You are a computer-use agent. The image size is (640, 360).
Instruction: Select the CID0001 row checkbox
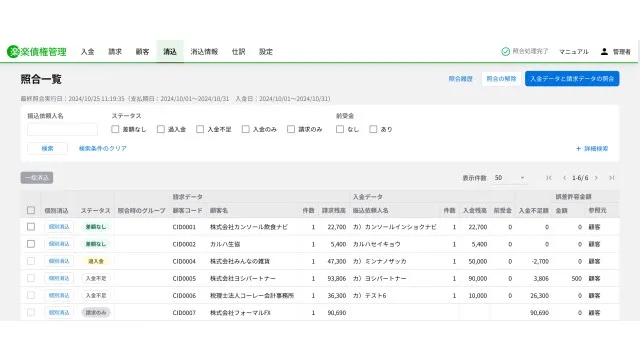(x=31, y=227)
